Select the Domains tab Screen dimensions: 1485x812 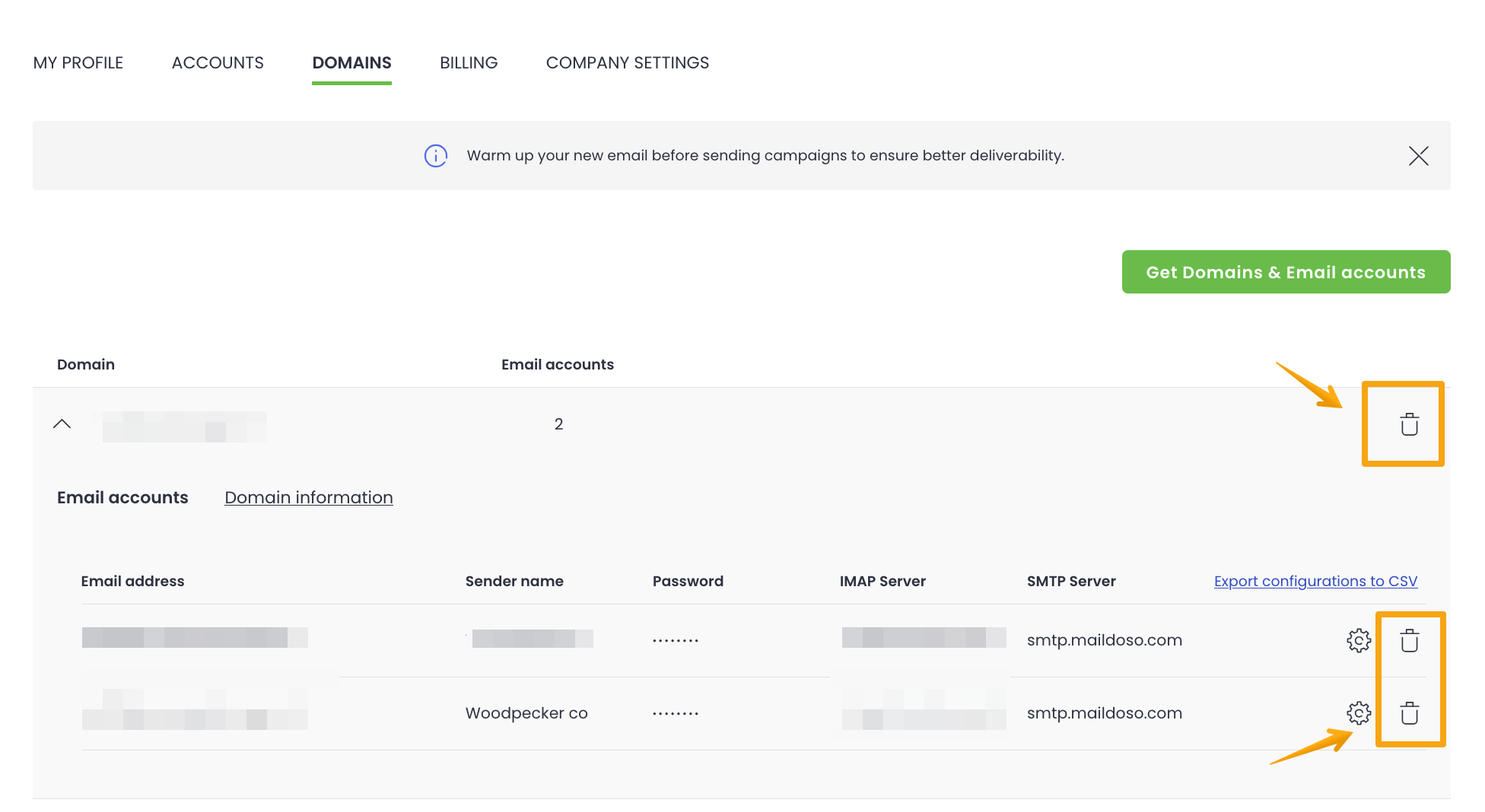(x=351, y=63)
